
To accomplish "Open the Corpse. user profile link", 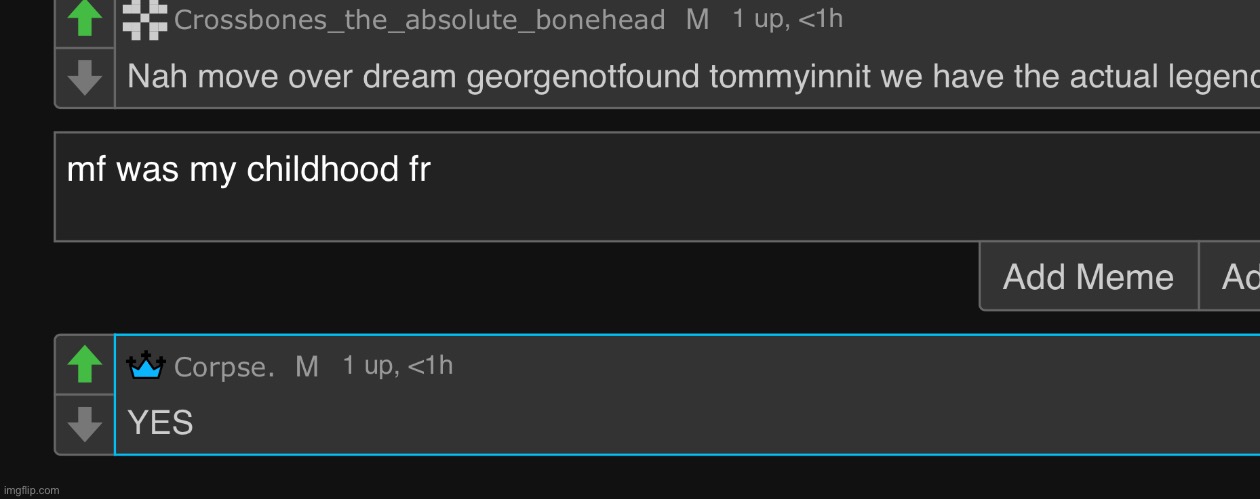I will (x=224, y=367).
